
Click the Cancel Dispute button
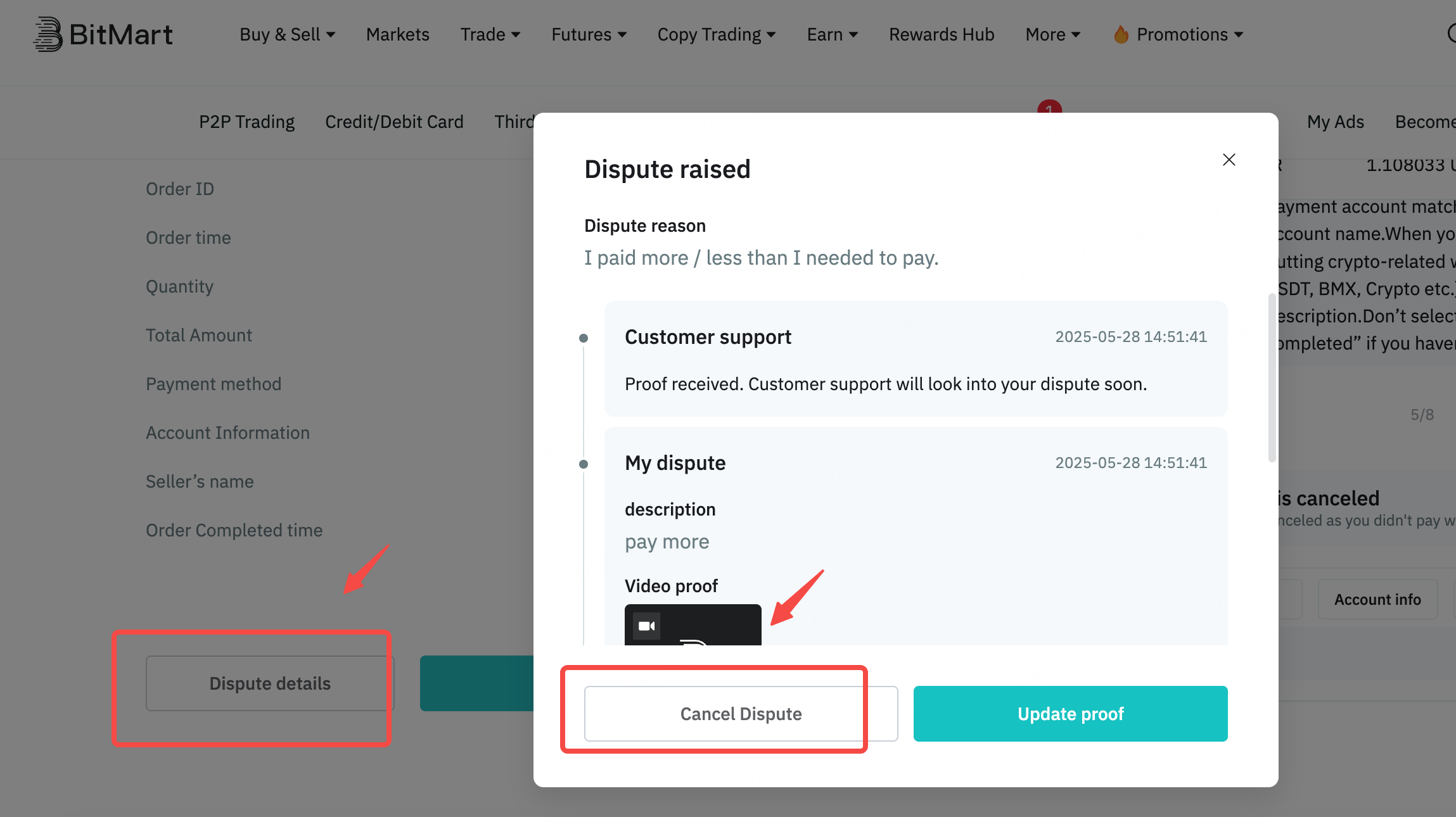click(741, 714)
